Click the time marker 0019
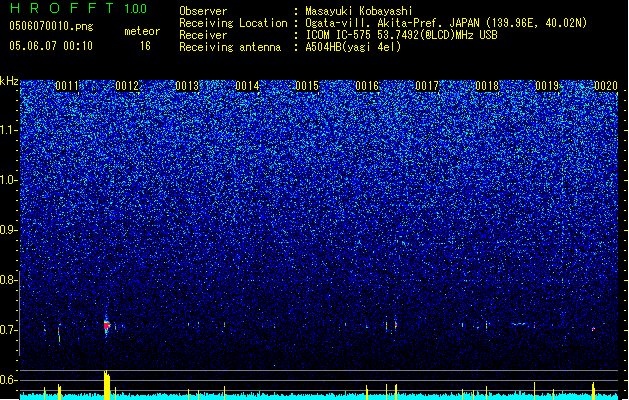This screenshot has width=629, height=400. (547, 86)
